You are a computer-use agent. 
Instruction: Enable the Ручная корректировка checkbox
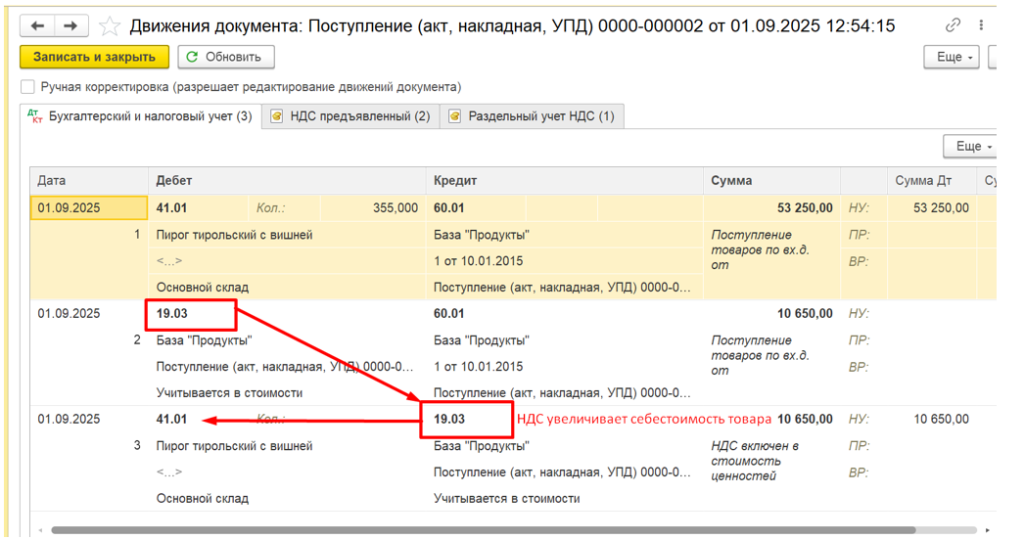27,87
